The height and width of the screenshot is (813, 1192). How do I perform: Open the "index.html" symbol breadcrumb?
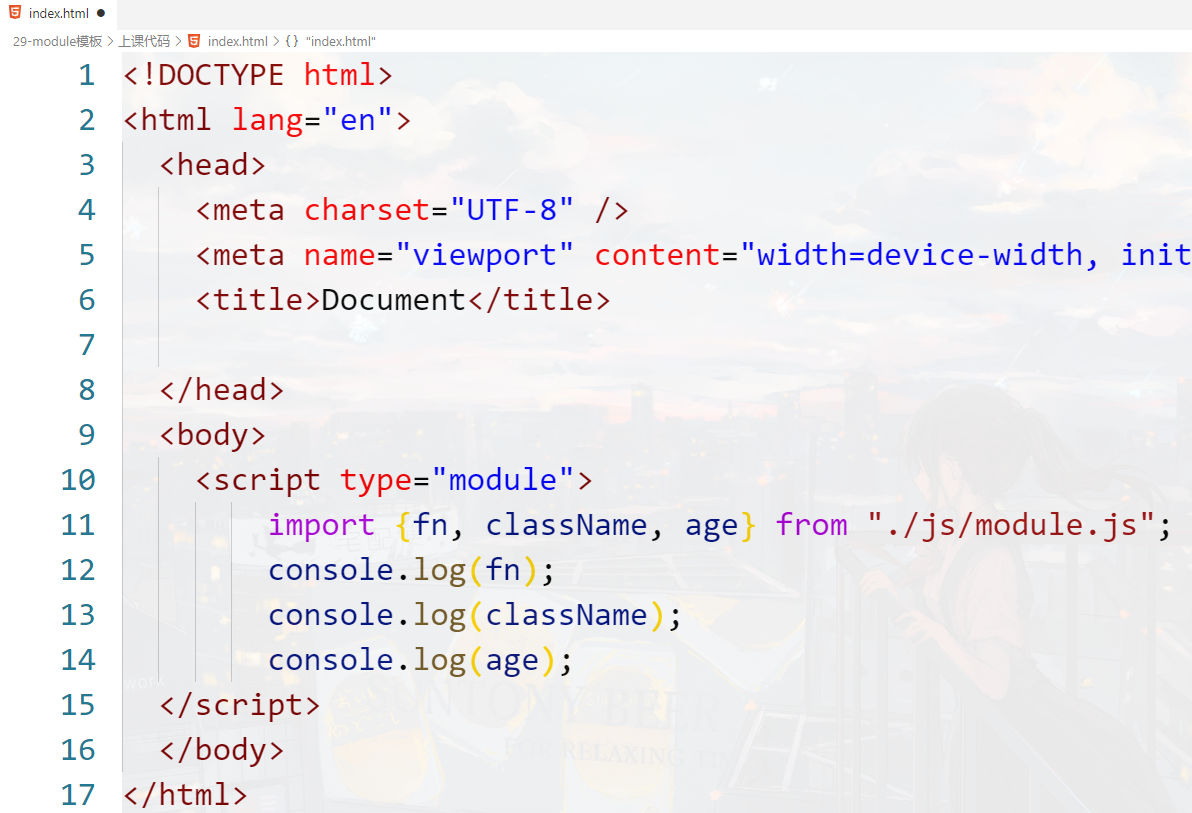(x=341, y=41)
